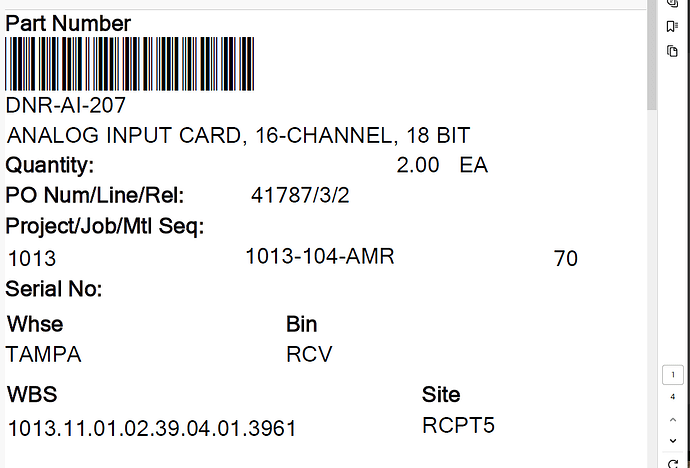The image size is (690, 468).
Task: Click the rotate page icon
Action: coord(673,459)
